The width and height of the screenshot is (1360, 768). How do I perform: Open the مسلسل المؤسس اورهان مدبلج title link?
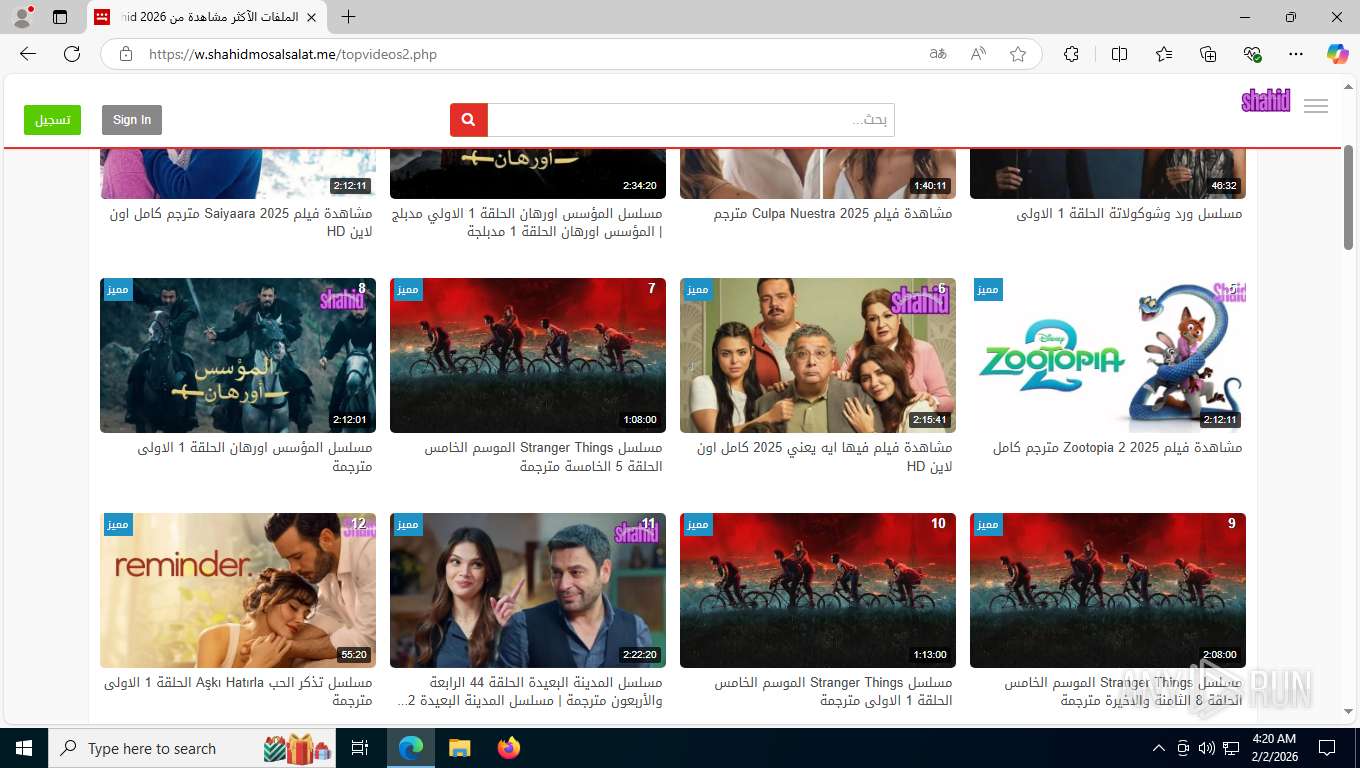point(526,223)
